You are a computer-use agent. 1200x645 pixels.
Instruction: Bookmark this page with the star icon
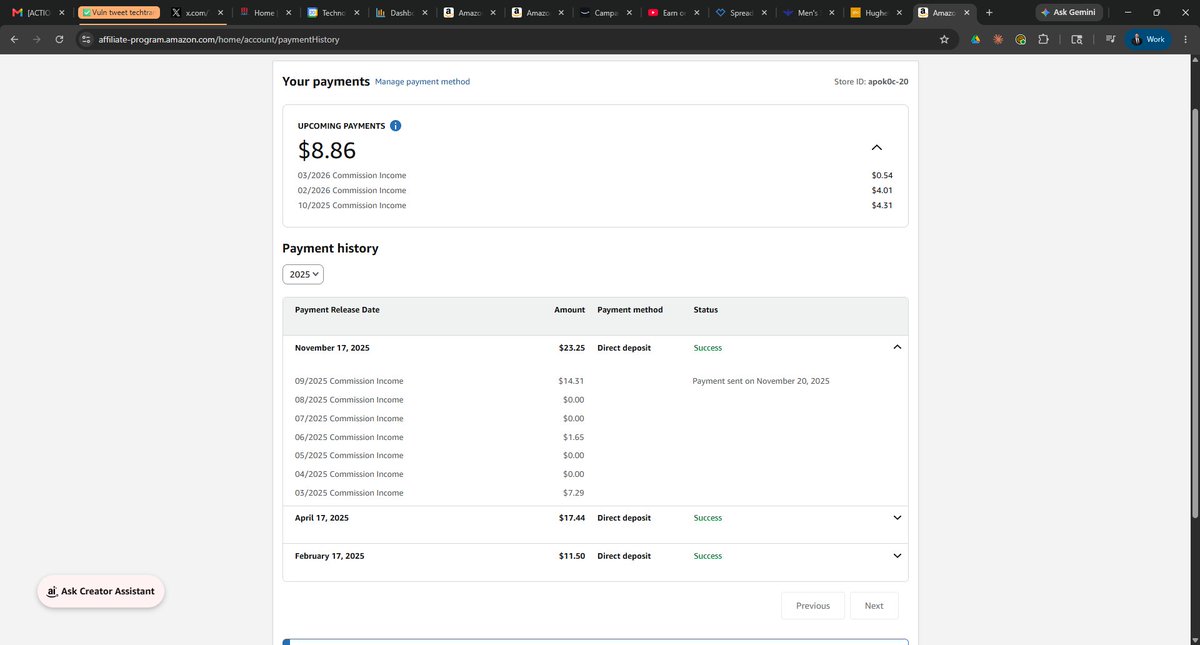click(944, 39)
